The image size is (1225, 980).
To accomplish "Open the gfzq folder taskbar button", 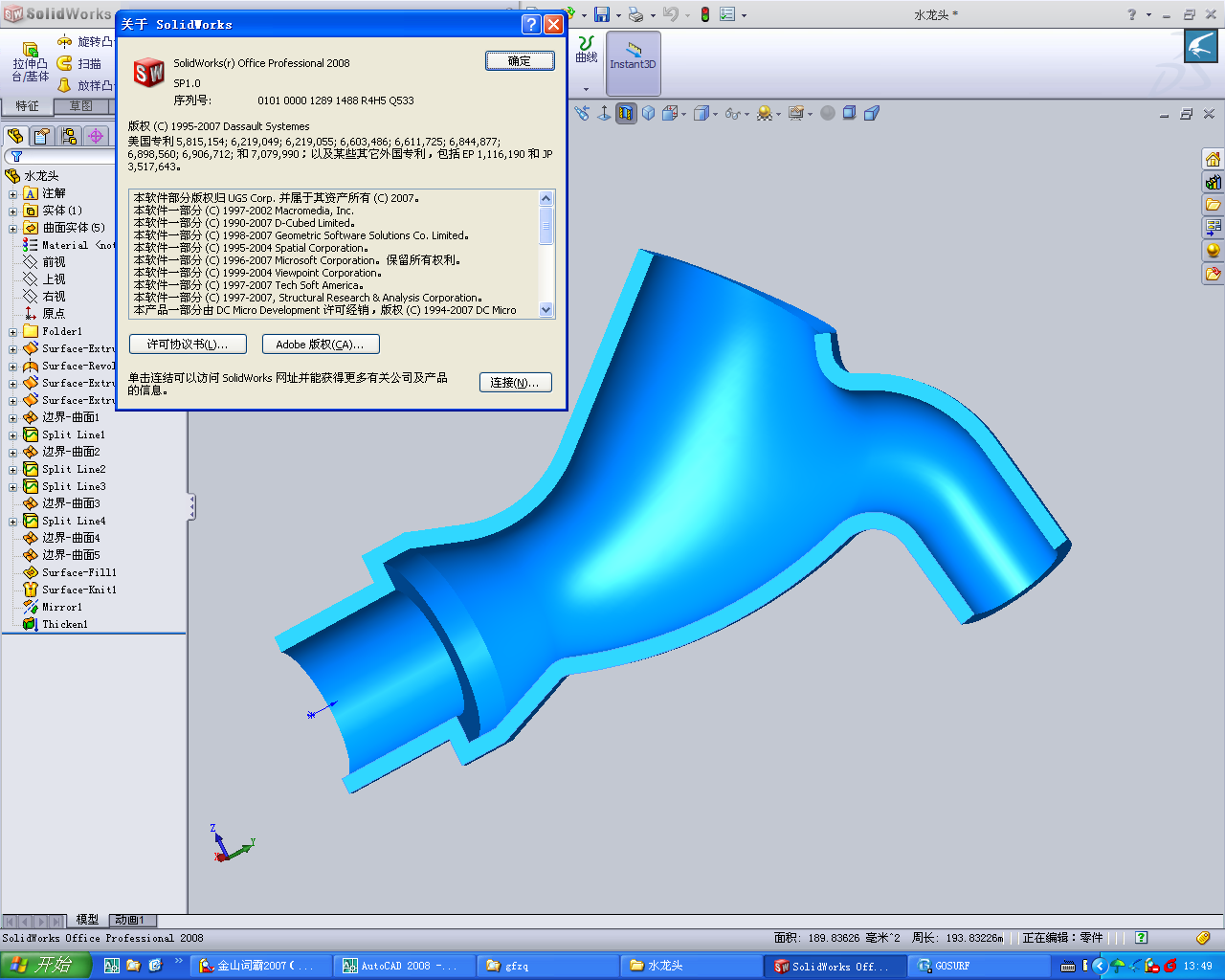I will point(550,966).
